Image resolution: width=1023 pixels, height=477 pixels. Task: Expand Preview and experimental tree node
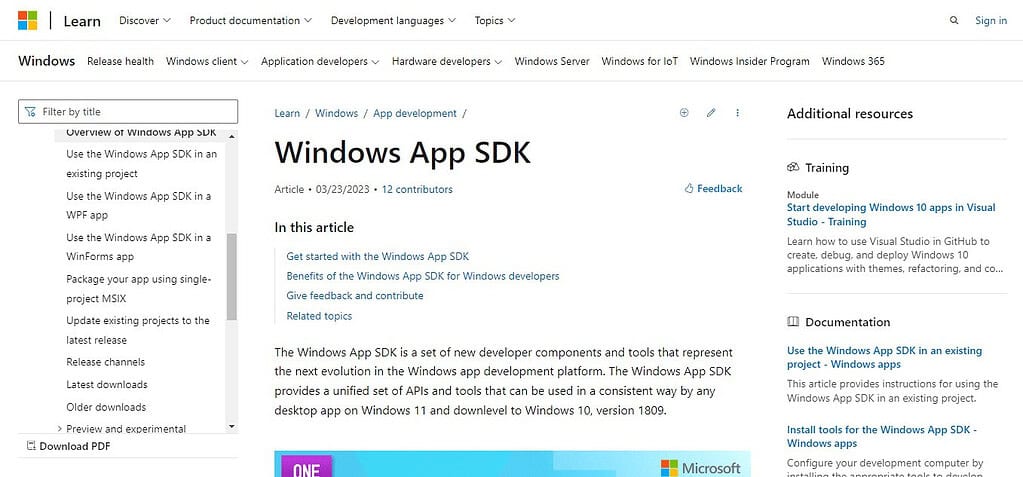[x=59, y=429]
